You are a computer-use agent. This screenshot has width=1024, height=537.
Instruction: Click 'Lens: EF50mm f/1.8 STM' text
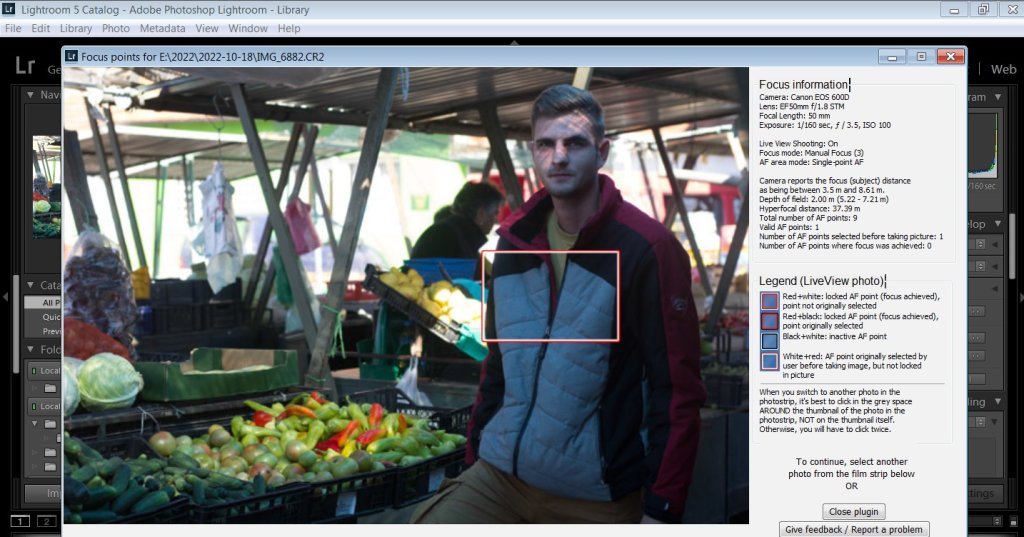click(x=801, y=106)
